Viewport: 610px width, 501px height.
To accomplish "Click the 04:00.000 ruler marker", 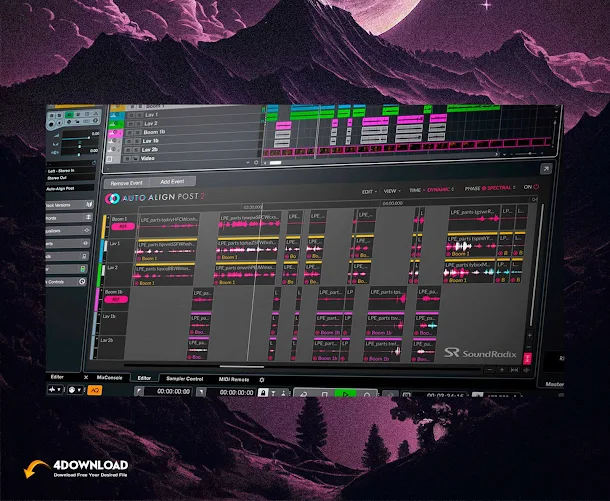I will [x=392, y=203].
